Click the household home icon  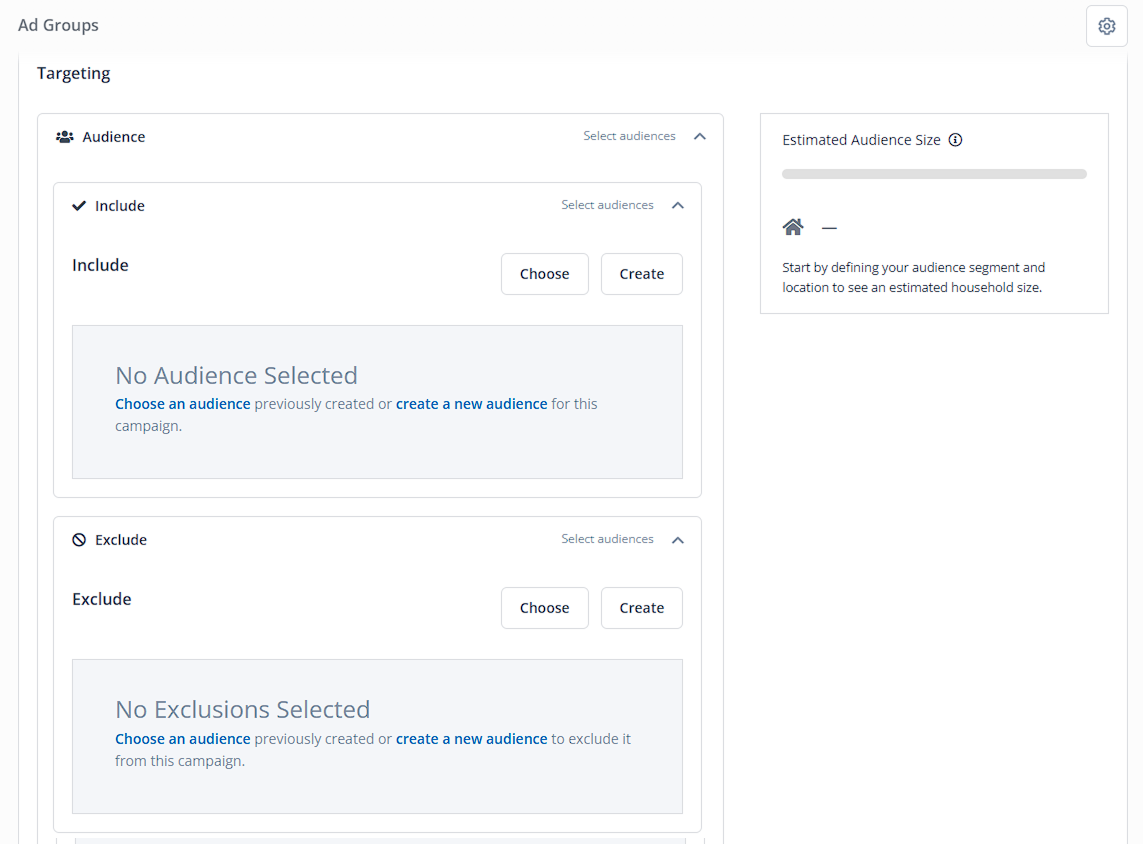pyautogui.click(x=793, y=227)
